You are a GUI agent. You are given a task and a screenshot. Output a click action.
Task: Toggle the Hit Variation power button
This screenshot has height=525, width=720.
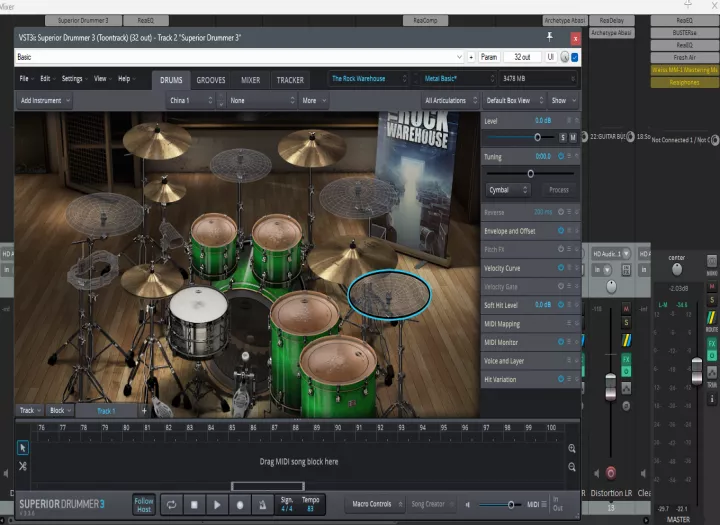561,379
